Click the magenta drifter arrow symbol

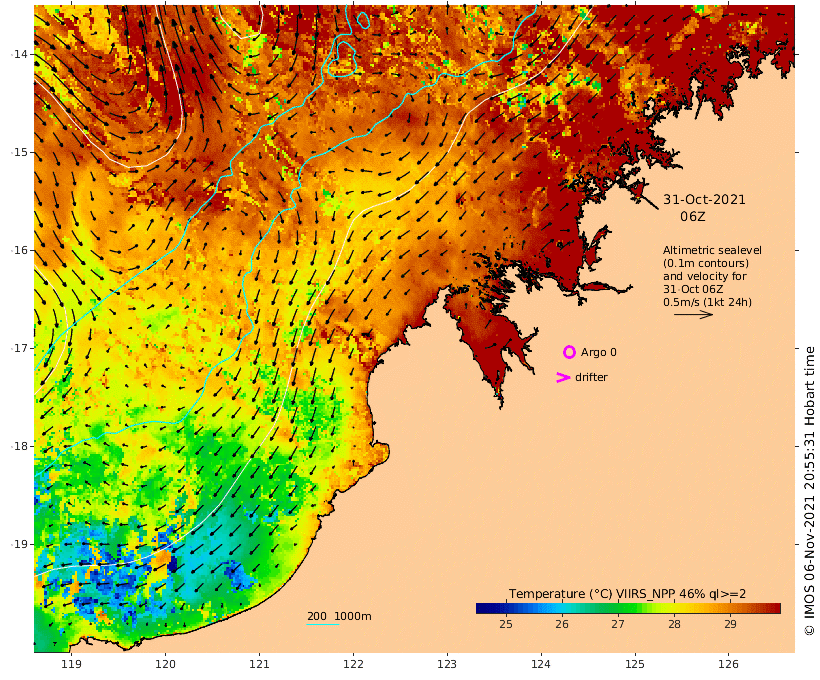[563, 378]
